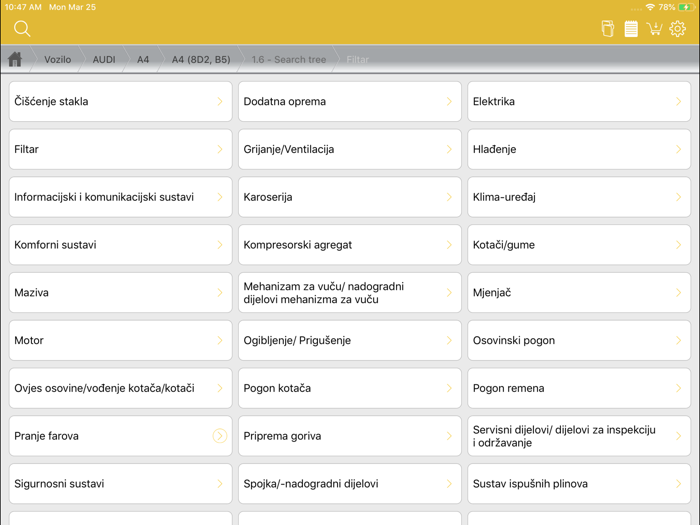
Task: Expand arrow on Klima-uređaj row
Action: pos(679,197)
